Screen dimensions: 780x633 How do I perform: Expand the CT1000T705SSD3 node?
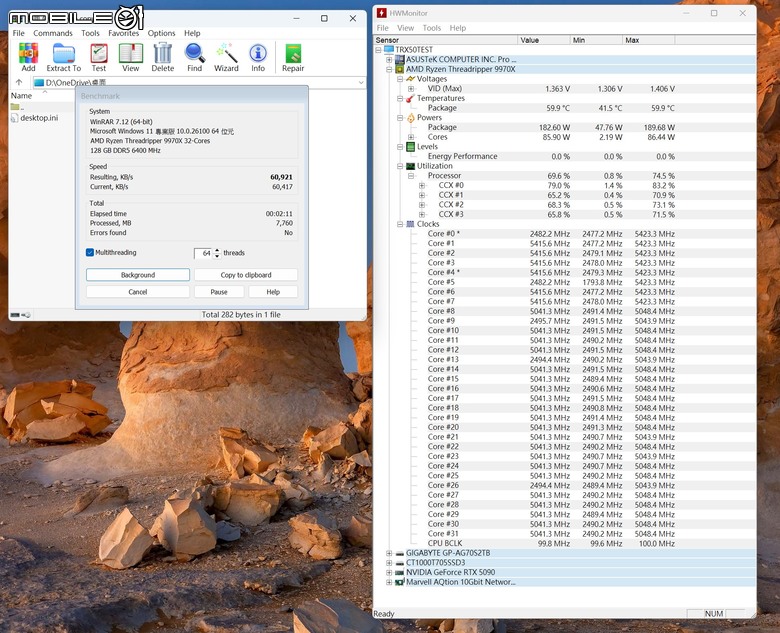389,563
